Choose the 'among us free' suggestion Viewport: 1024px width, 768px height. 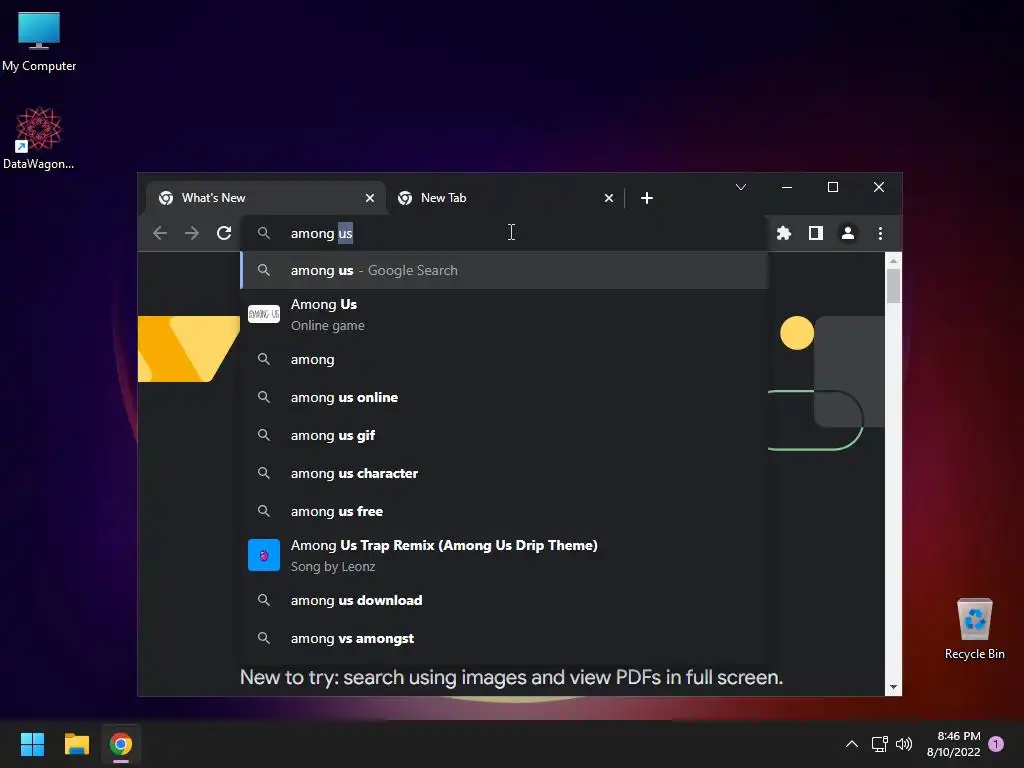click(x=505, y=511)
